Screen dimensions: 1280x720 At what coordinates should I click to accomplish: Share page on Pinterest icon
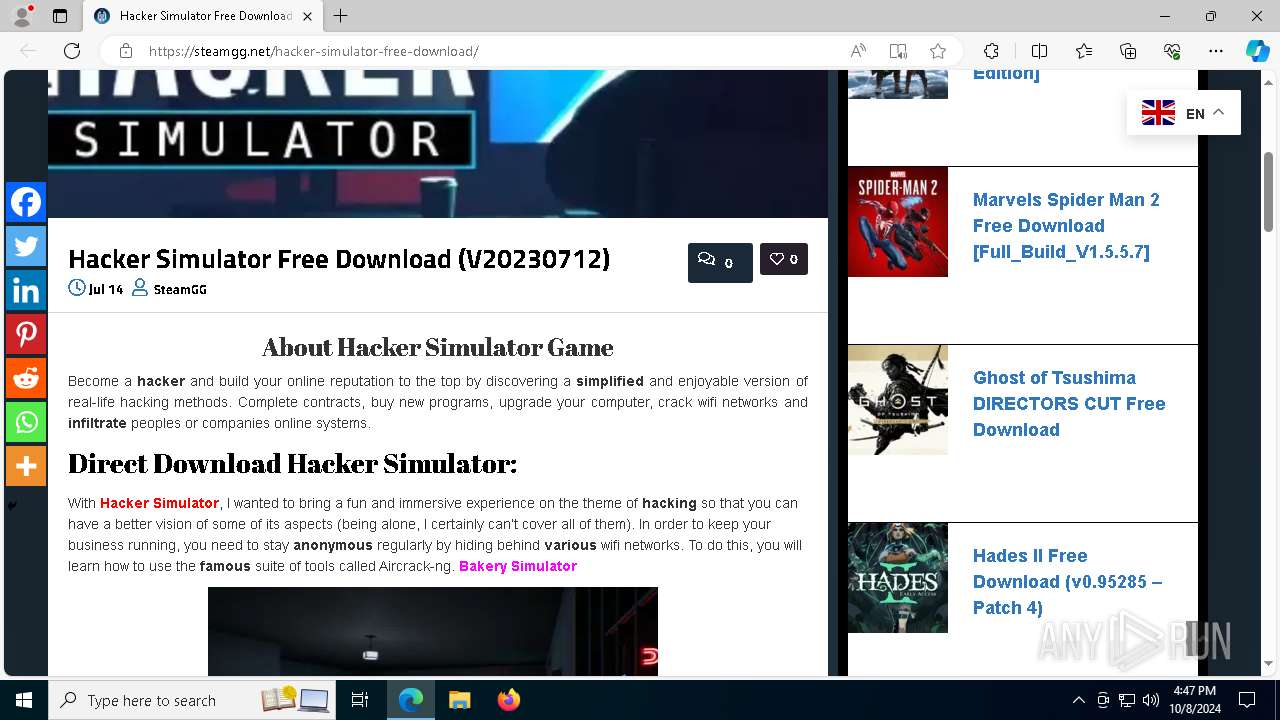tap(26, 334)
